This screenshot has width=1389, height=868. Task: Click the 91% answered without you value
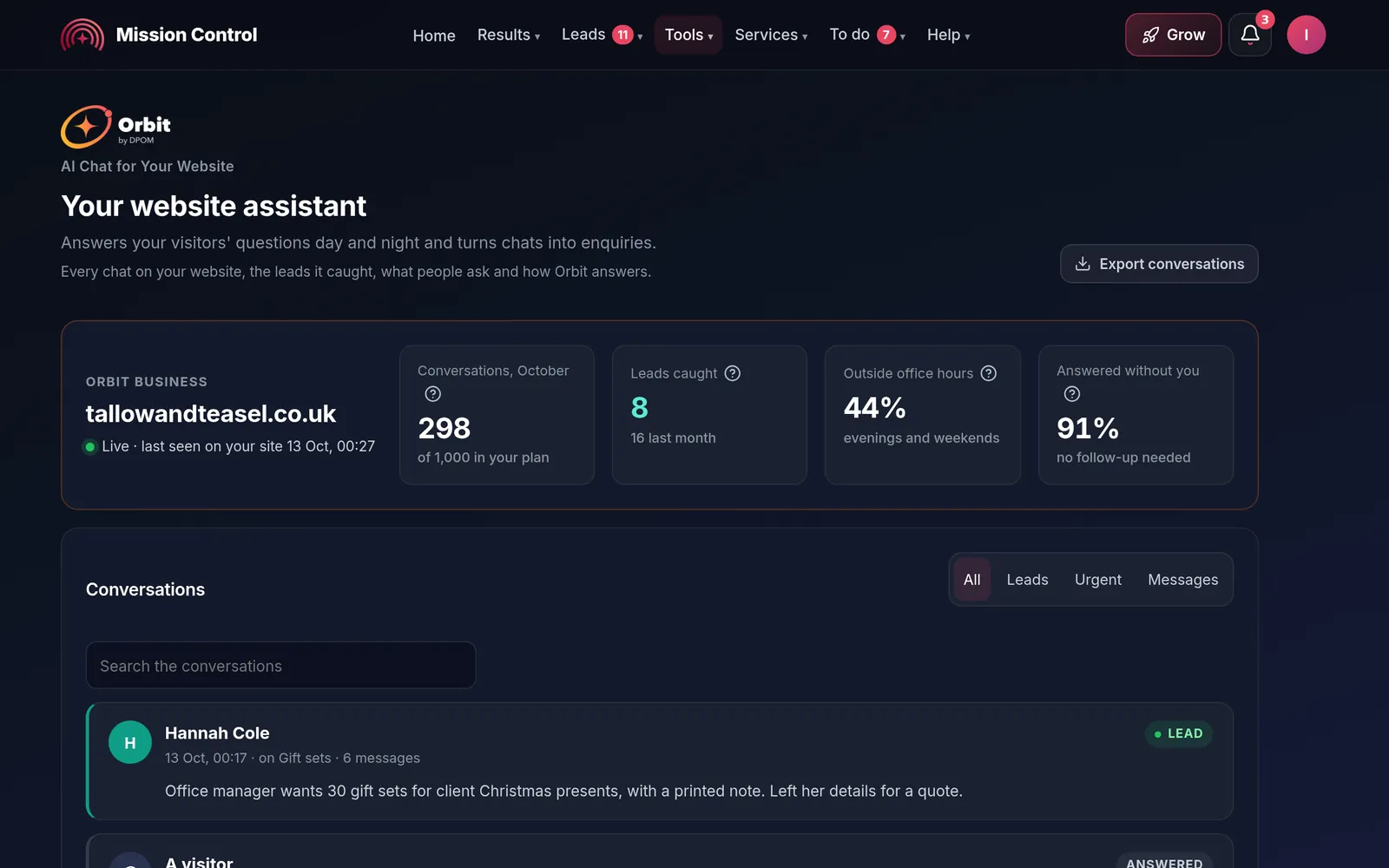[1088, 428]
